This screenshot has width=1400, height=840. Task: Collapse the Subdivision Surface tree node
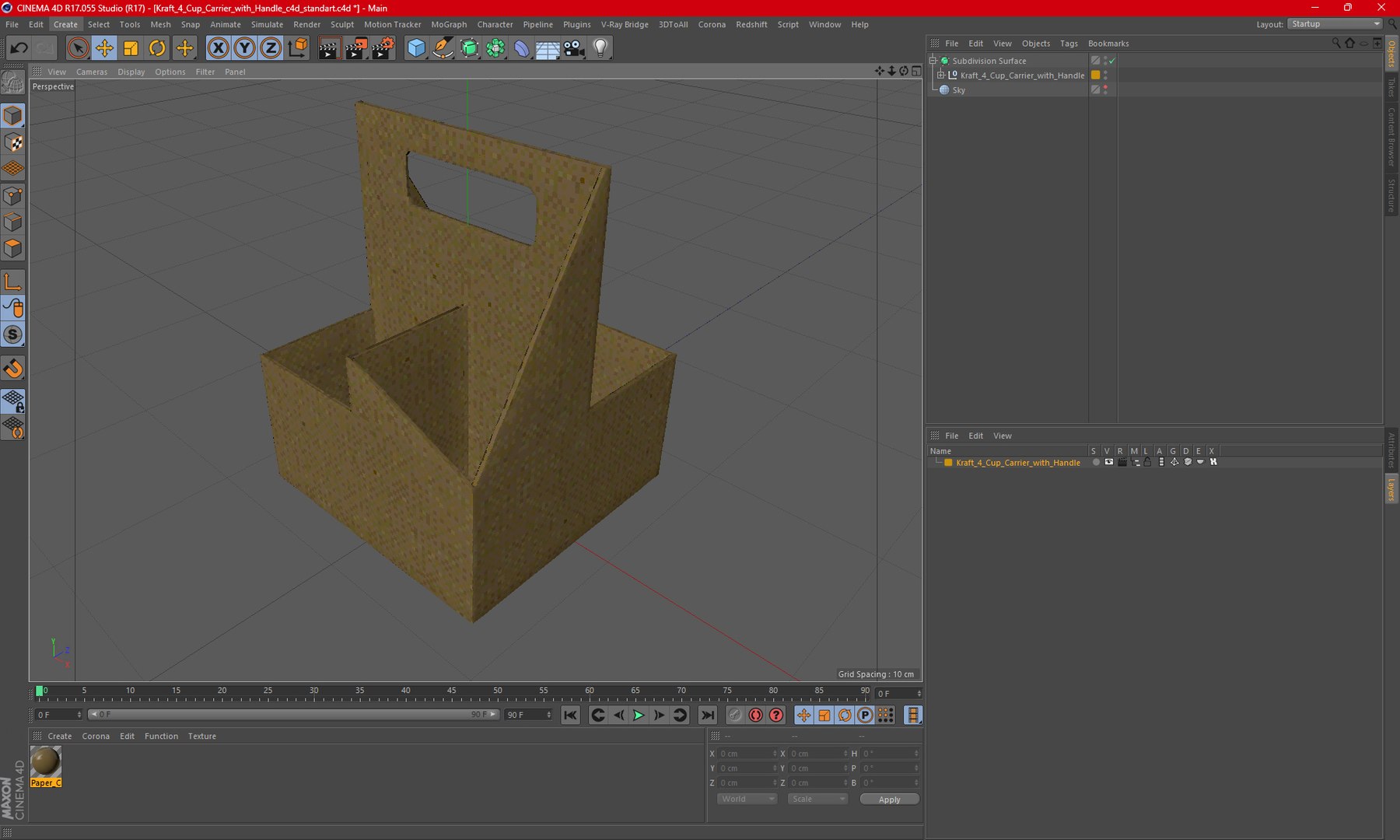[x=933, y=61]
